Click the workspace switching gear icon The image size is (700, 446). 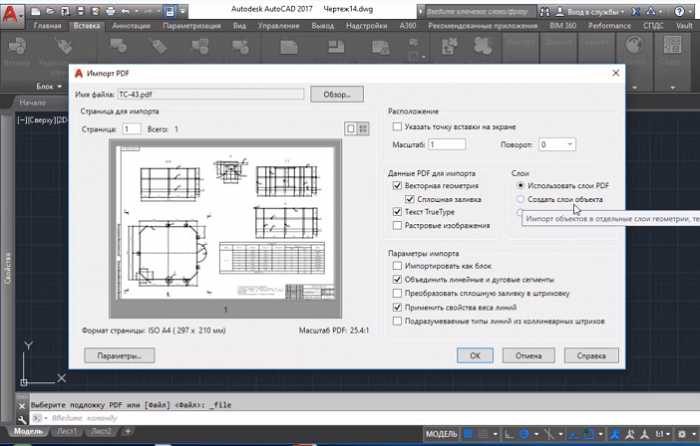682,433
